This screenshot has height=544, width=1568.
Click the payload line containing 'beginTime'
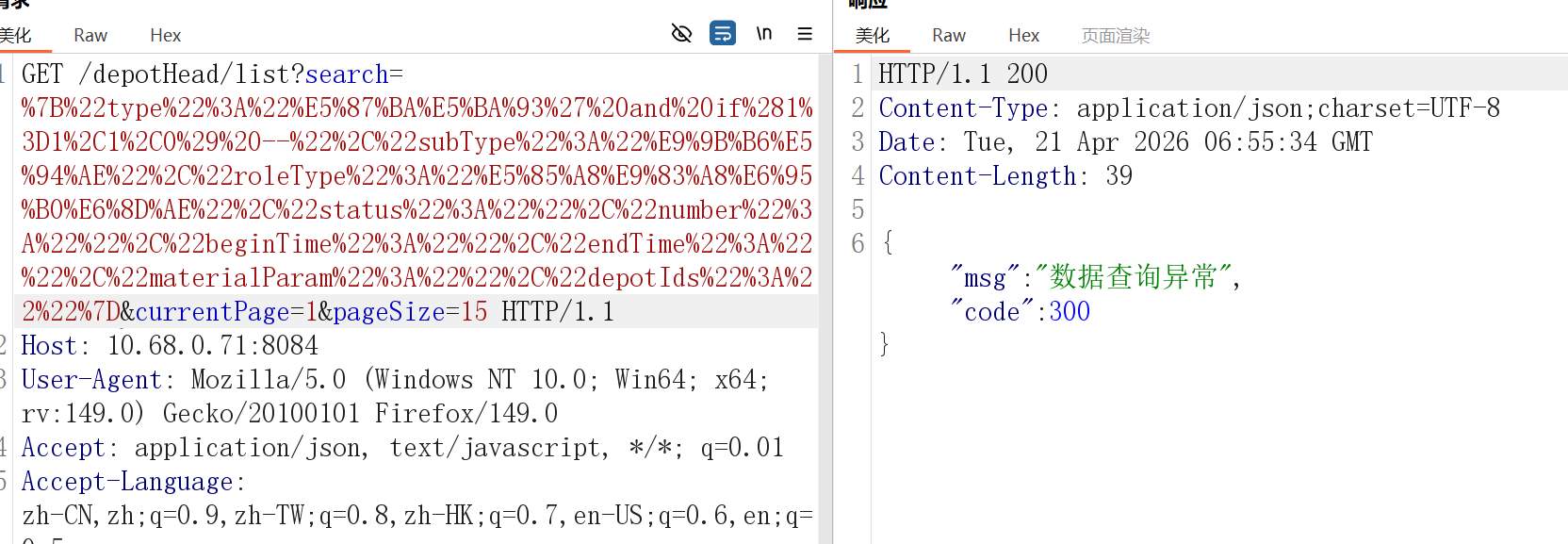pyautogui.click(x=417, y=243)
